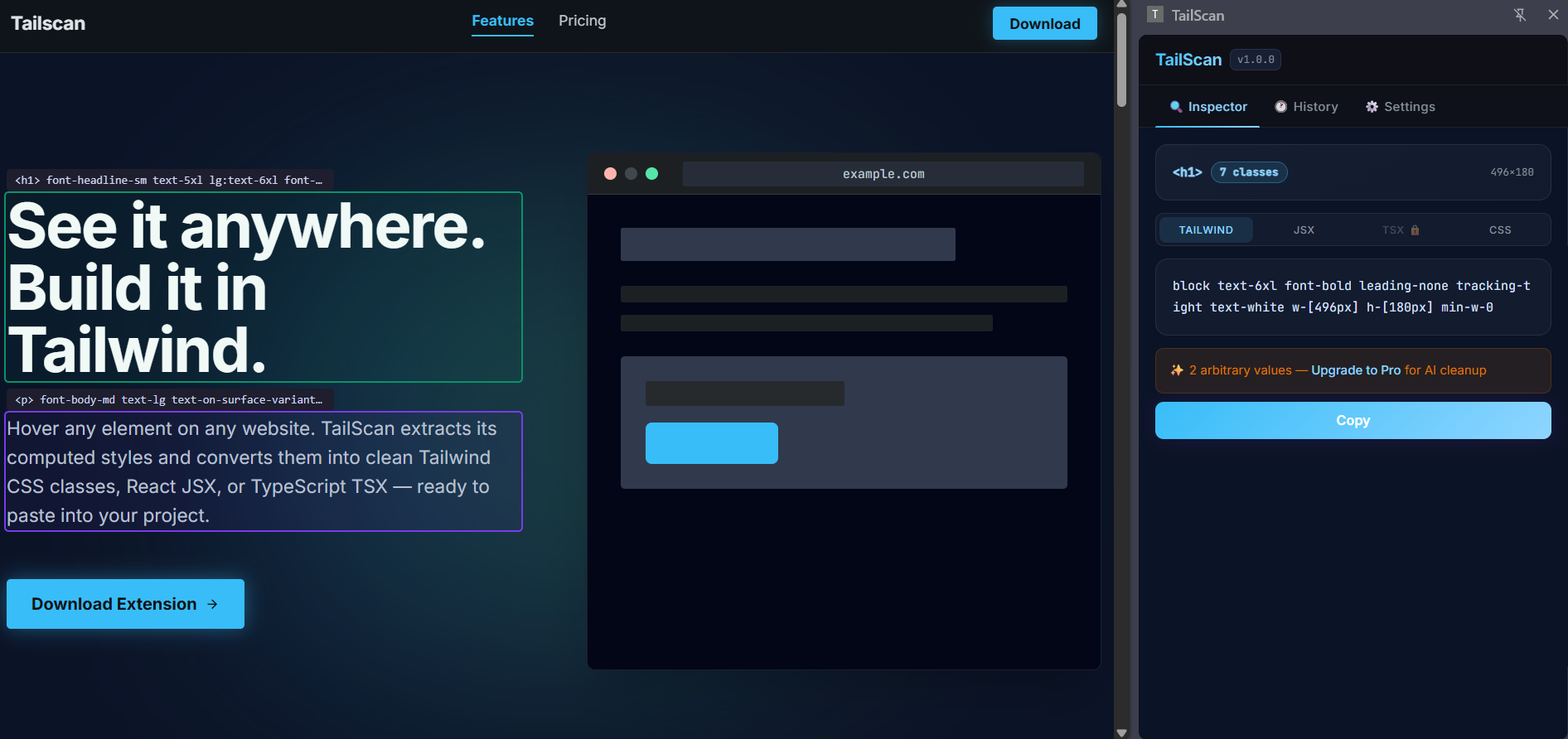Click Upgrade to Pro link

pos(1356,370)
